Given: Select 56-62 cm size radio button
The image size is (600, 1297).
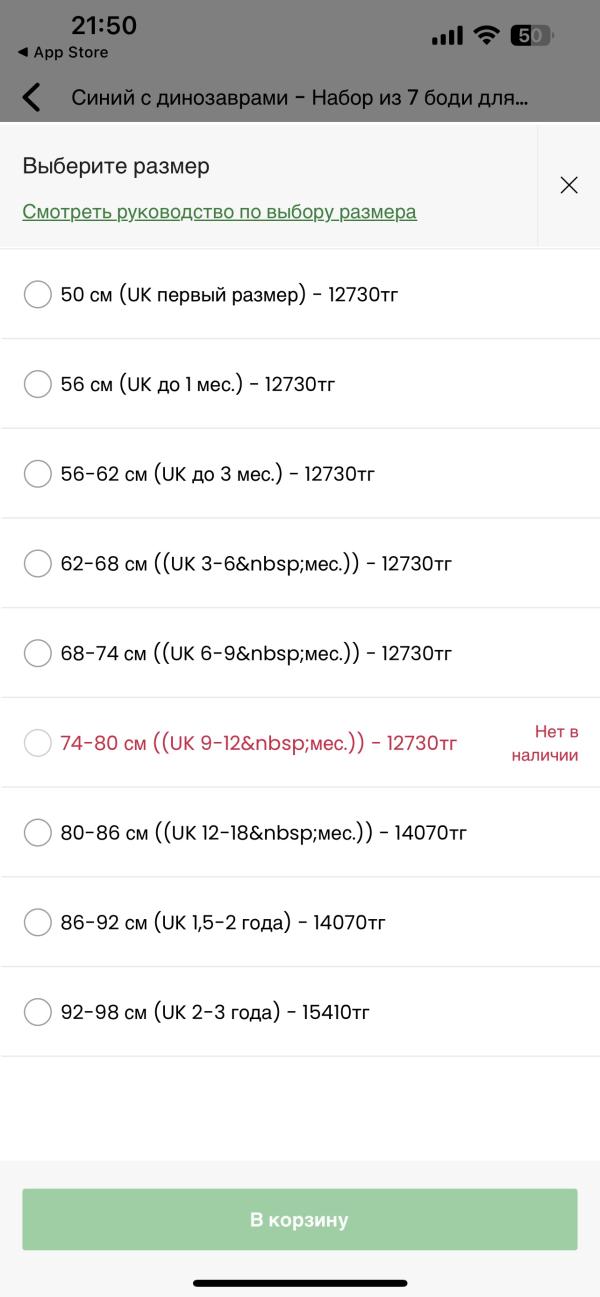Looking at the screenshot, I should pos(37,474).
